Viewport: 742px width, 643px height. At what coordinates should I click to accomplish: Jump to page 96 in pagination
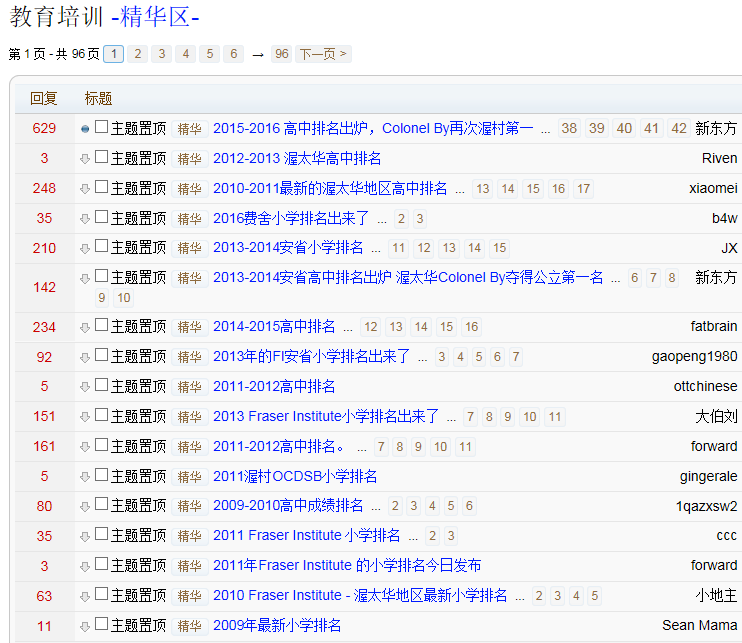pyautogui.click(x=281, y=54)
